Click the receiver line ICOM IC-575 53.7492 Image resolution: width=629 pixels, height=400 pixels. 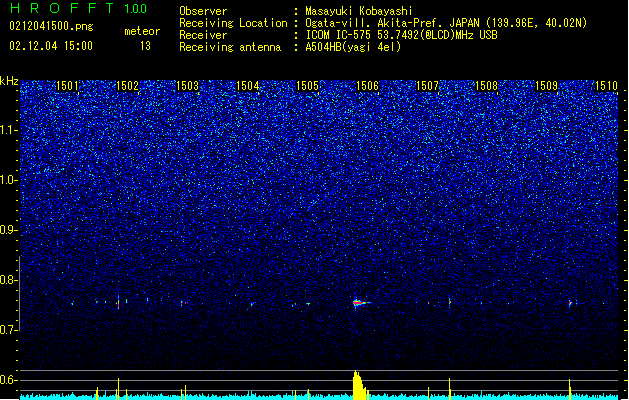401,35
